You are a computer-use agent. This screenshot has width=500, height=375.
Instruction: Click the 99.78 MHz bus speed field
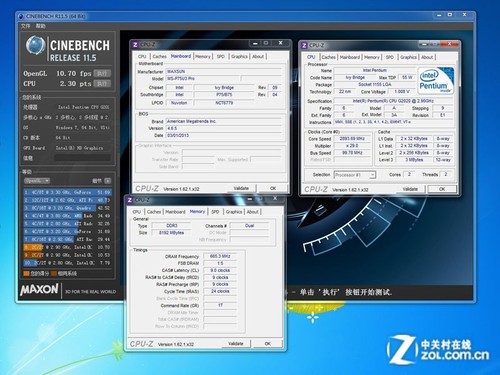tap(352, 153)
